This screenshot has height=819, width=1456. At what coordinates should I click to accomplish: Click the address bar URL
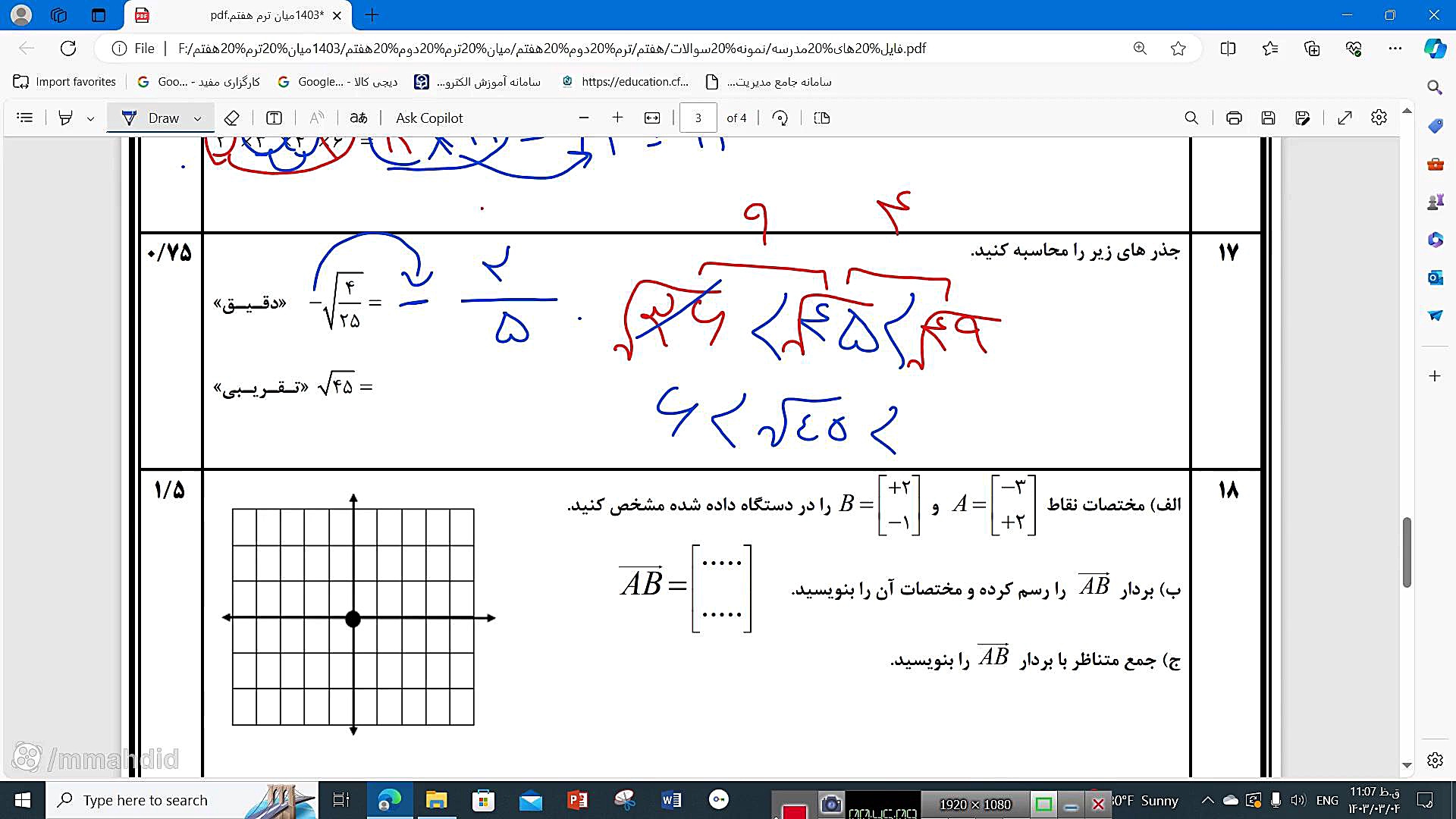pyautogui.click(x=552, y=49)
